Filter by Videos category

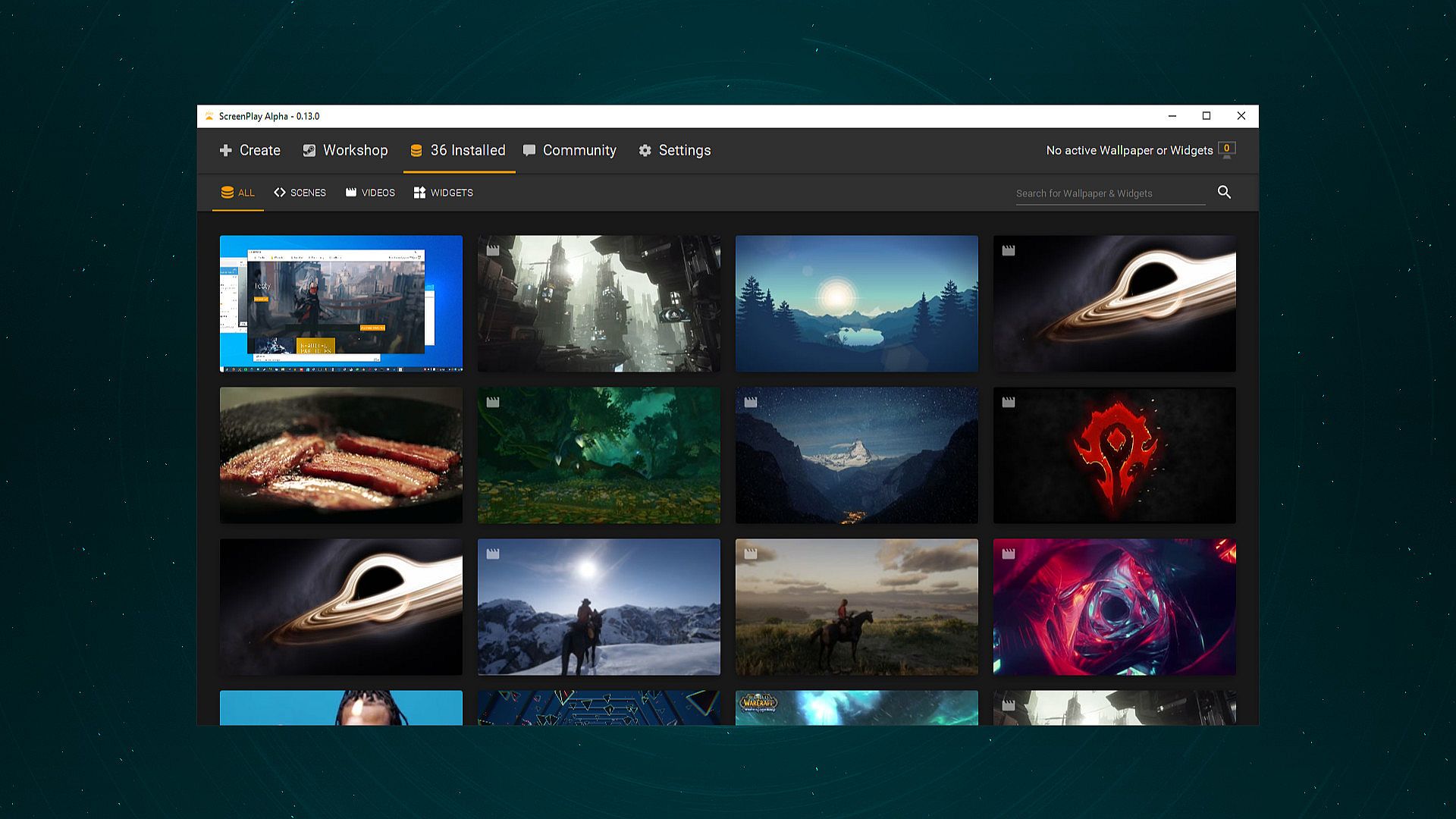tap(370, 193)
